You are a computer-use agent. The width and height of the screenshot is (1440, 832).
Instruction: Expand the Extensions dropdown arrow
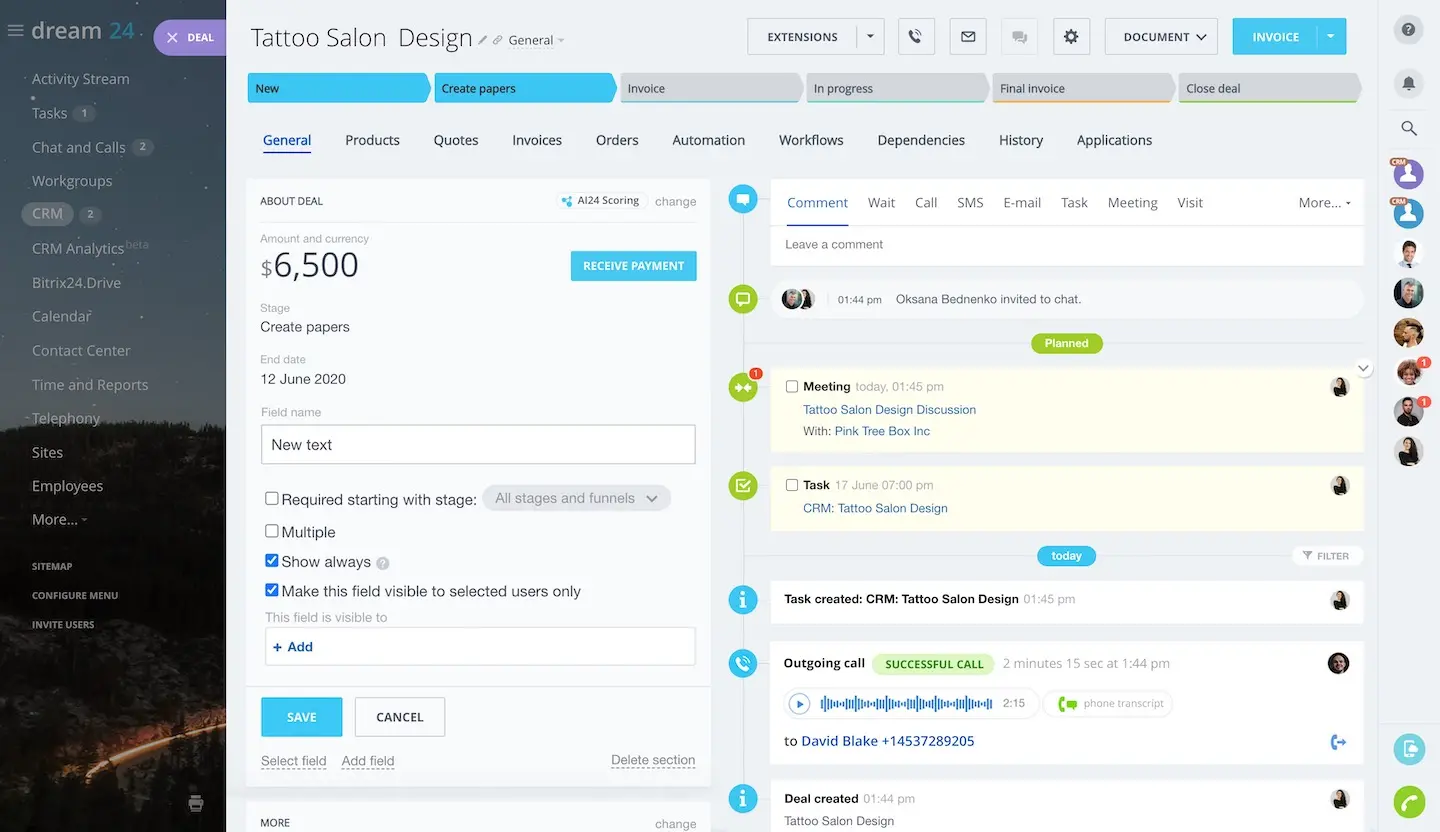pos(870,37)
